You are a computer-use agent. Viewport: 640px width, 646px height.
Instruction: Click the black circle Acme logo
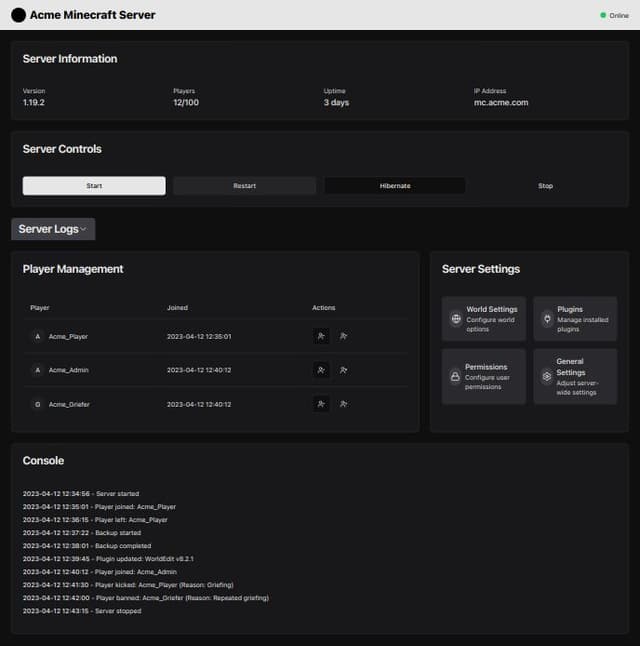pyautogui.click(x=18, y=15)
